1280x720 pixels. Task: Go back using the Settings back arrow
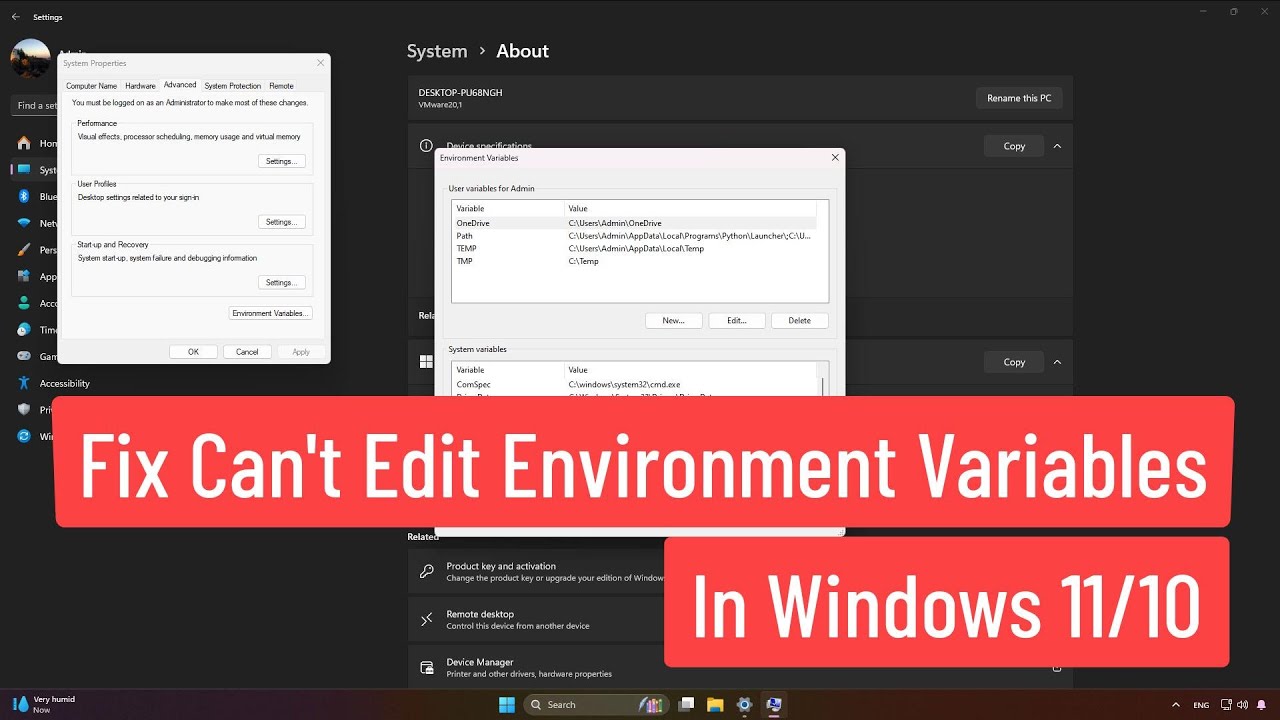15,17
